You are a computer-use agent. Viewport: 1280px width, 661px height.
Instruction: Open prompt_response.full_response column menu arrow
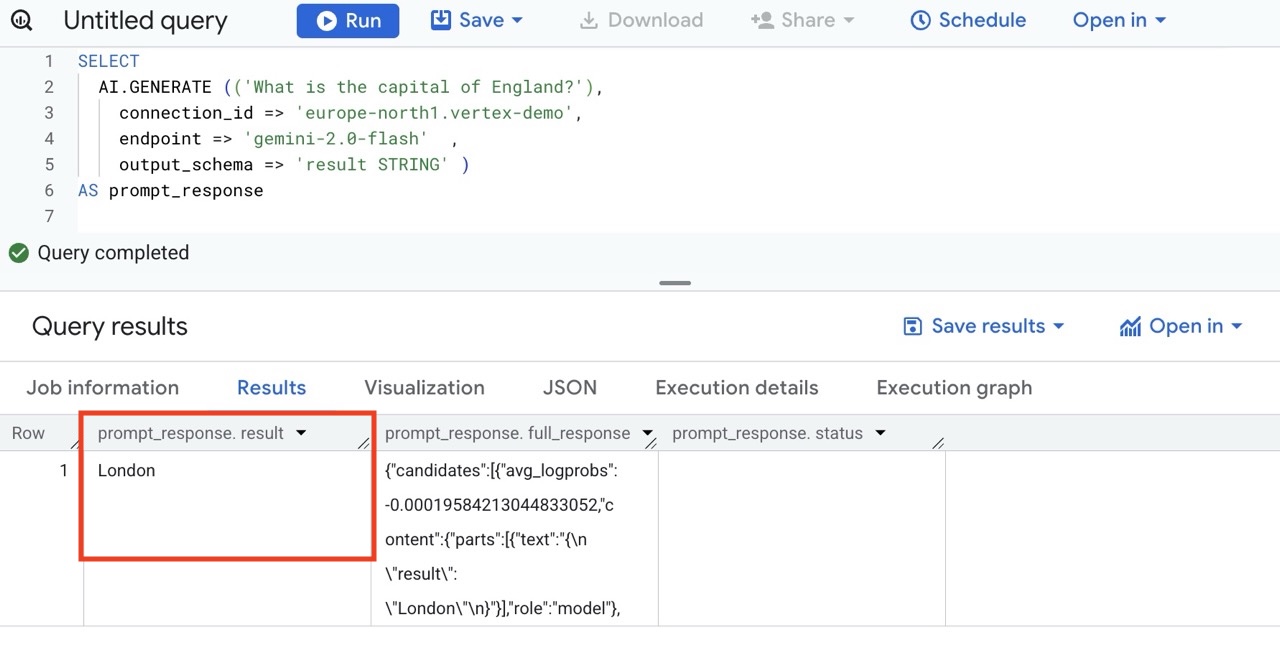tap(648, 433)
